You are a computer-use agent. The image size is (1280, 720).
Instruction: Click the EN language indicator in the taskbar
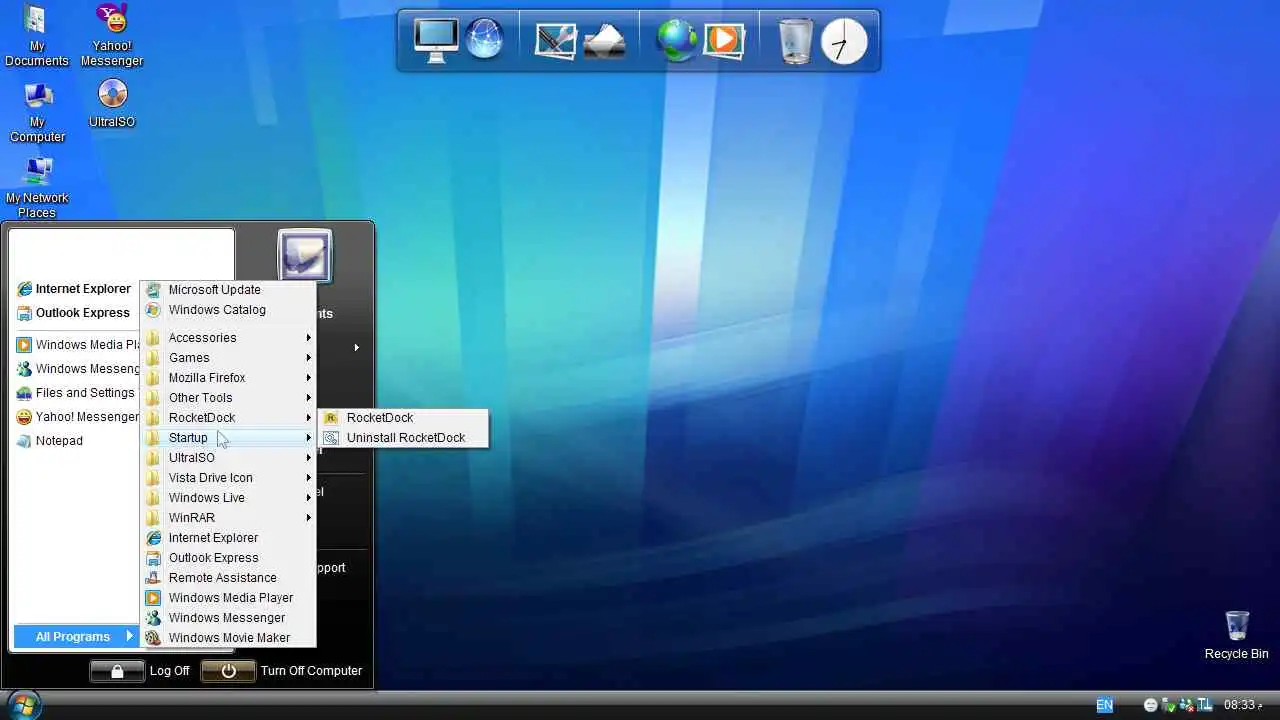pyautogui.click(x=1104, y=705)
